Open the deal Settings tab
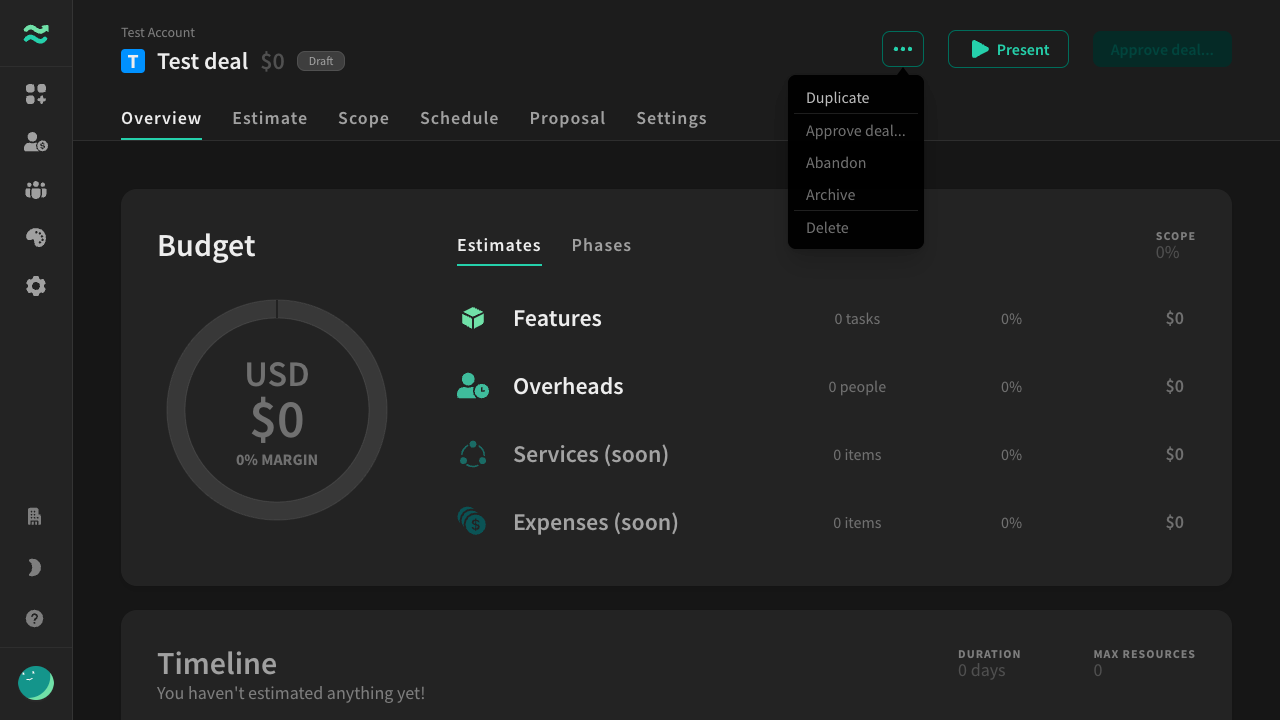 (672, 118)
